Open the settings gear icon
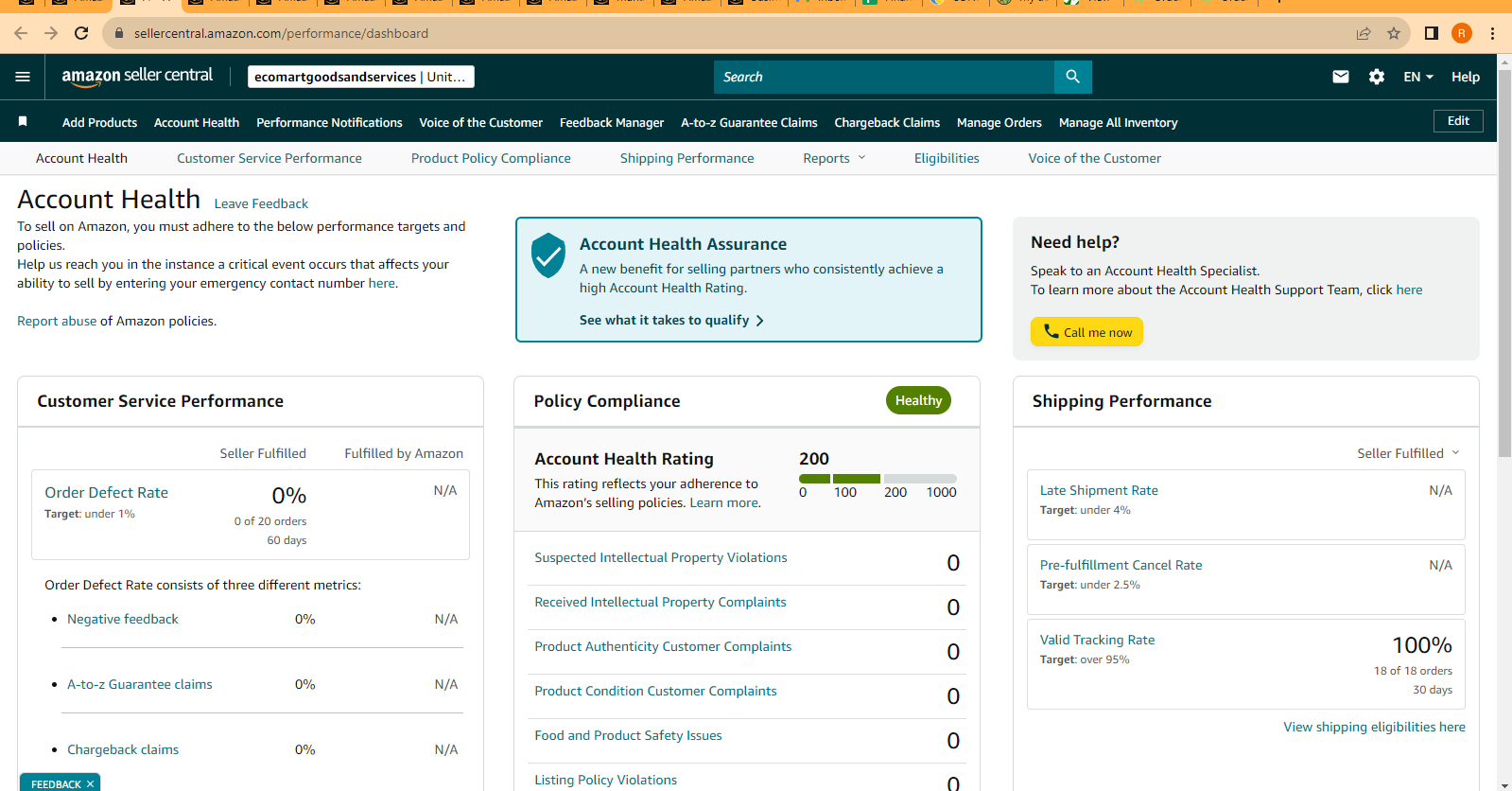Screen dimensions: 1512x791 1377,77
